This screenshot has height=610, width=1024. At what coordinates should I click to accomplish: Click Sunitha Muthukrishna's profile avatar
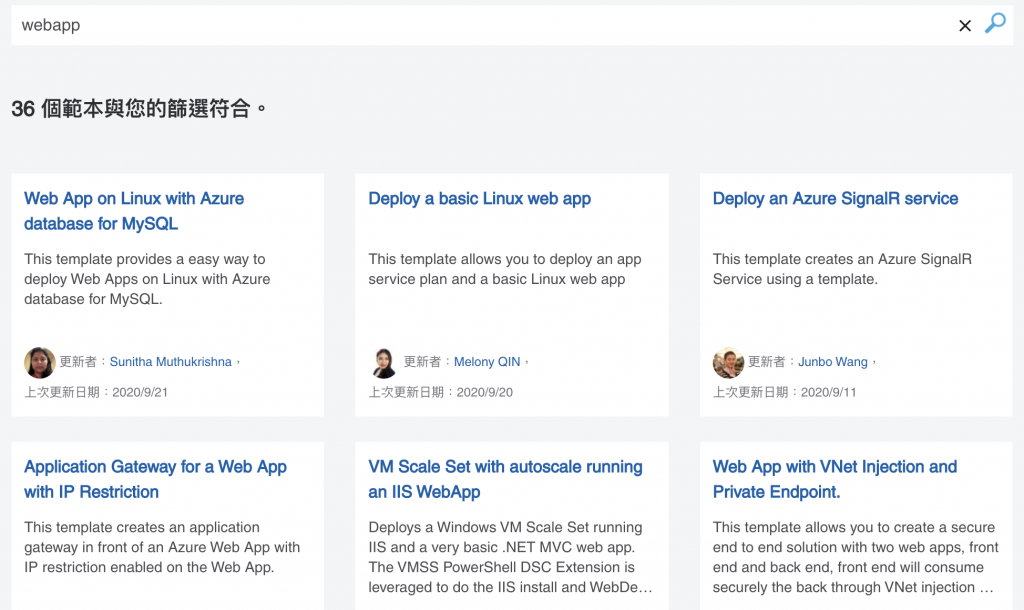[x=40, y=362]
